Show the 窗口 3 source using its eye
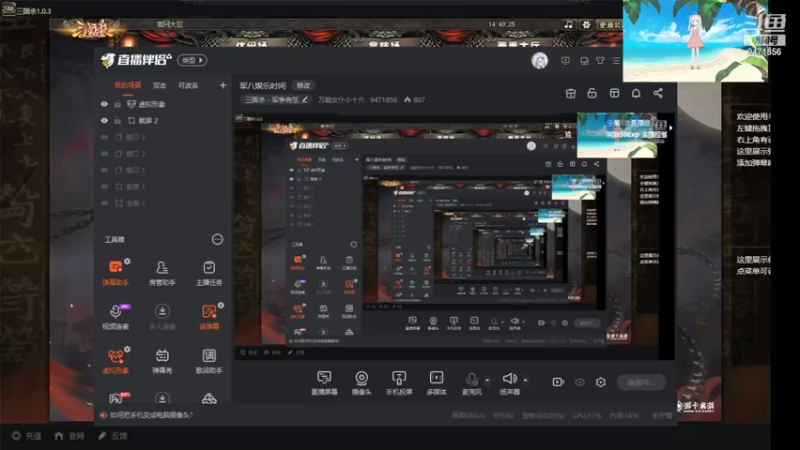 tap(104, 137)
